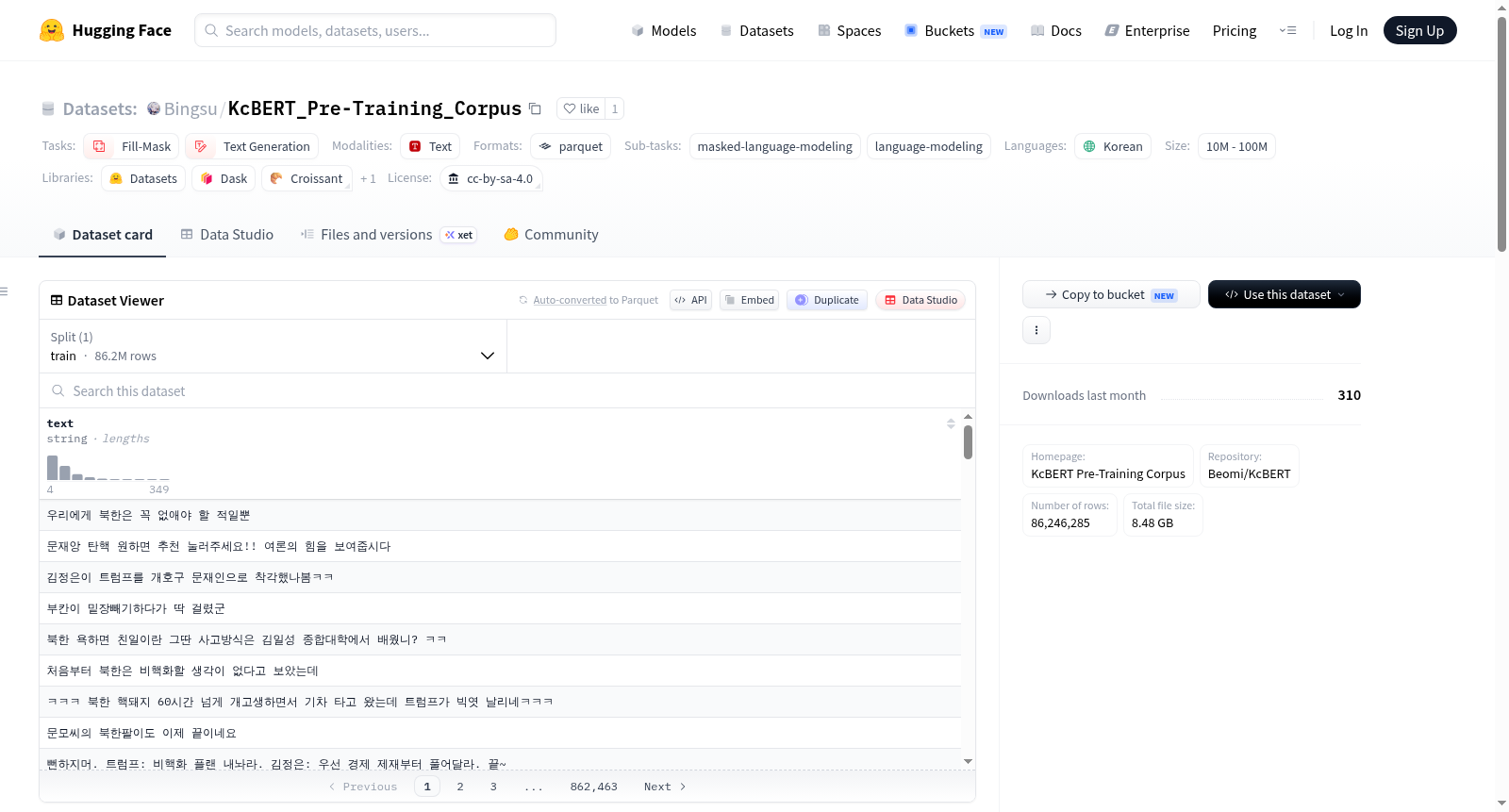Screen dimensions: 1509x812
Task: Switch to Files and versions tab
Action: pyautogui.click(x=388, y=235)
